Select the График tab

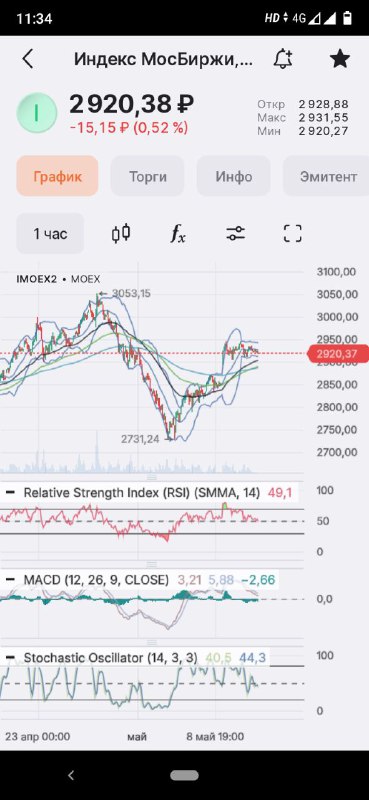pos(57,177)
